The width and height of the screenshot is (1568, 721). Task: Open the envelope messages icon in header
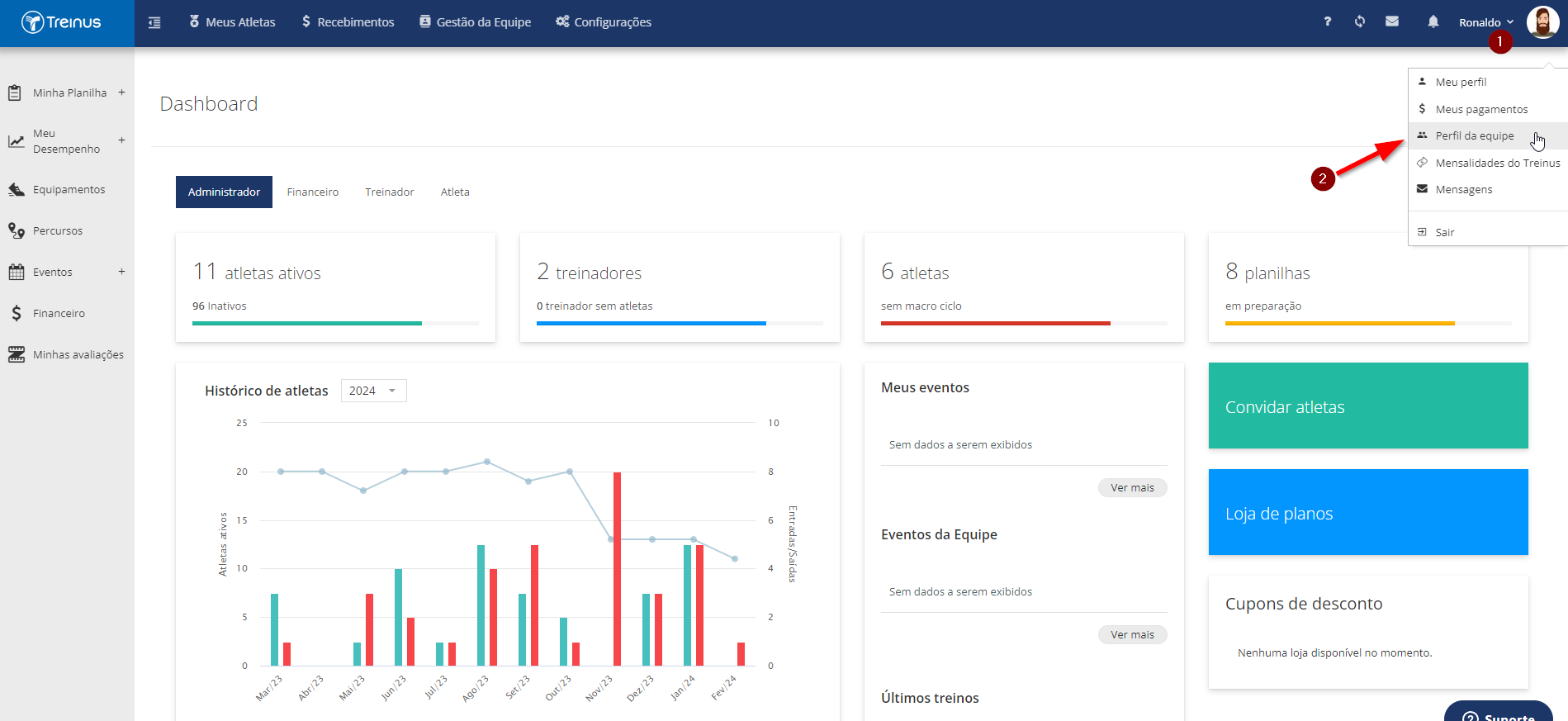pos(1392,21)
